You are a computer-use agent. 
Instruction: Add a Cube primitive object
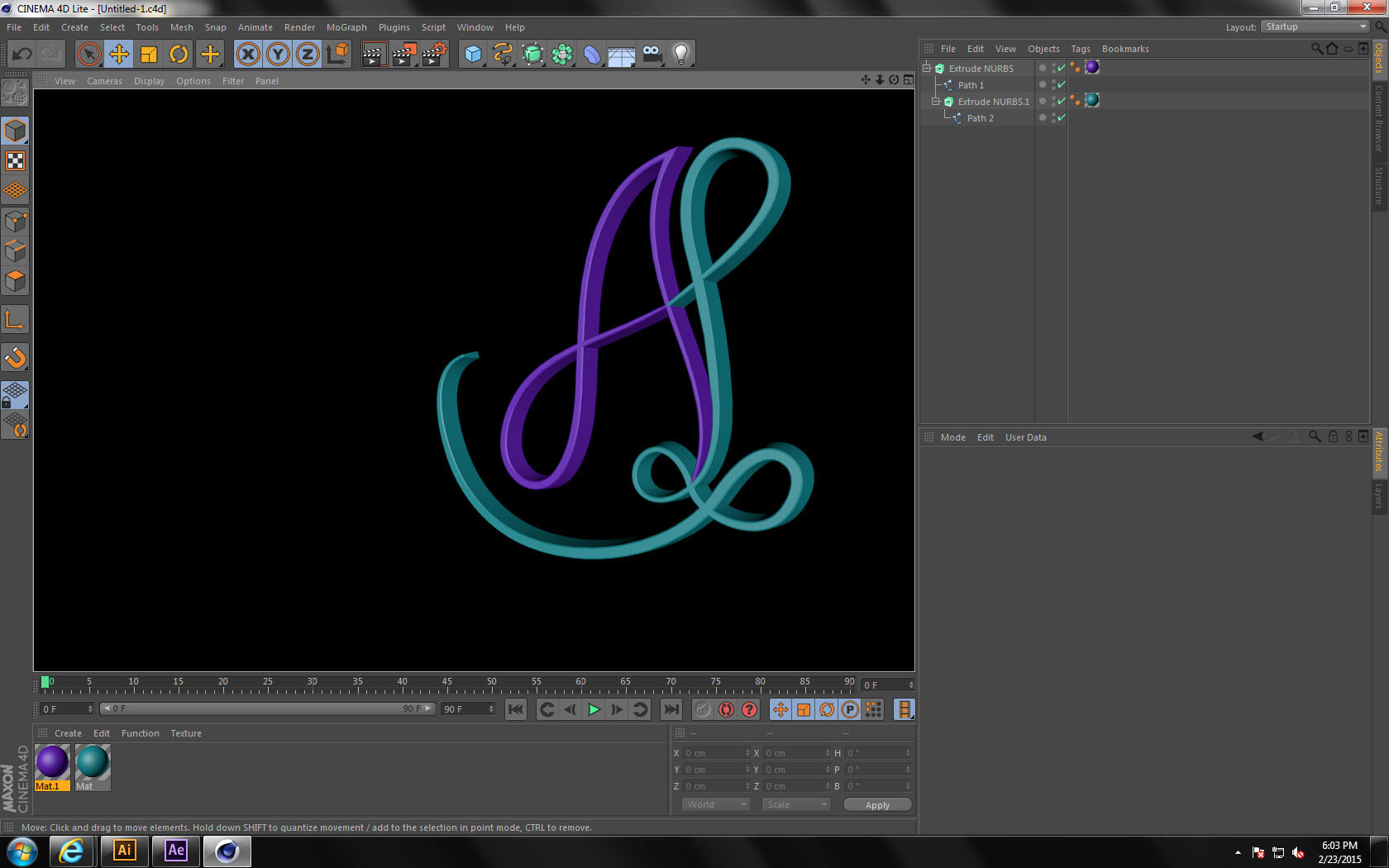point(473,55)
